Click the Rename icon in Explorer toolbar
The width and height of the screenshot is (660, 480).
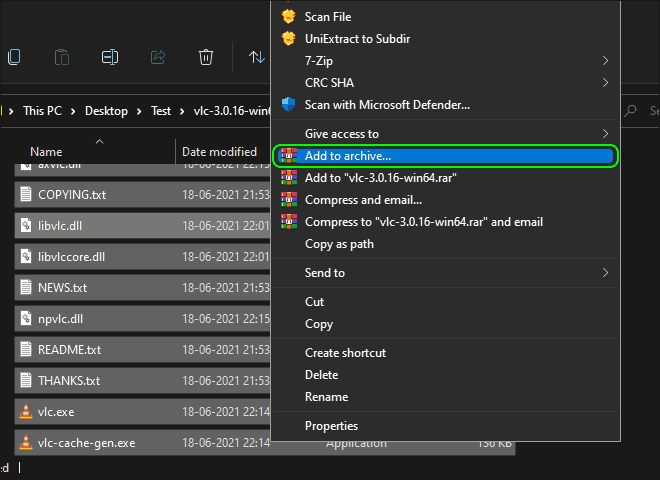pyautogui.click(x=110, y=57)
